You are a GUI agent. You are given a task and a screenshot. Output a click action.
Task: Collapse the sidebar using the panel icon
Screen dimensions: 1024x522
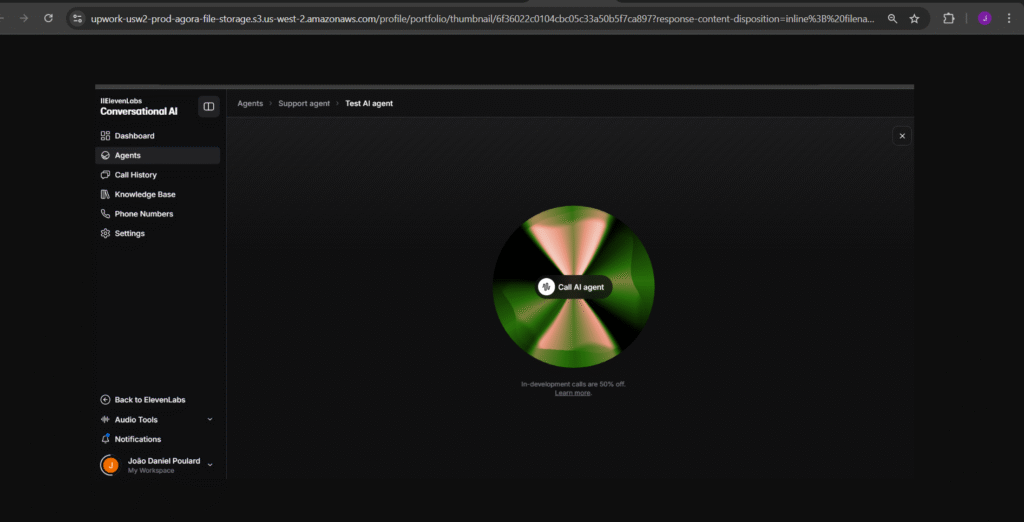pyautogui.click(x=208, y=106)
